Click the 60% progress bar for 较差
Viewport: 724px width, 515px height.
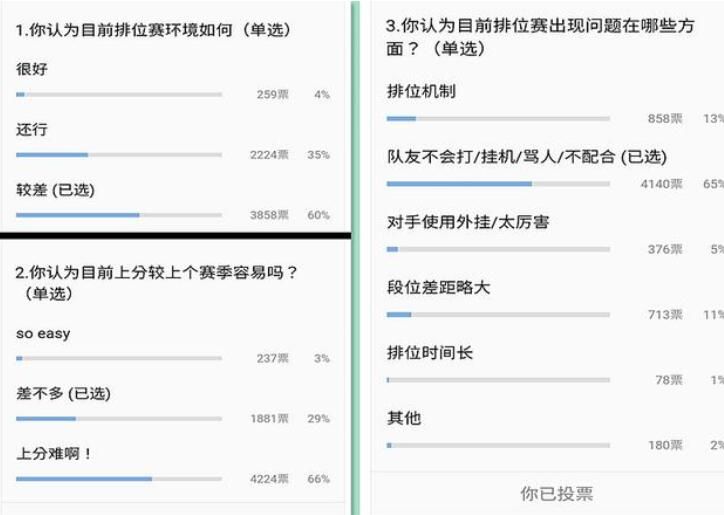(x=119, y=215)
